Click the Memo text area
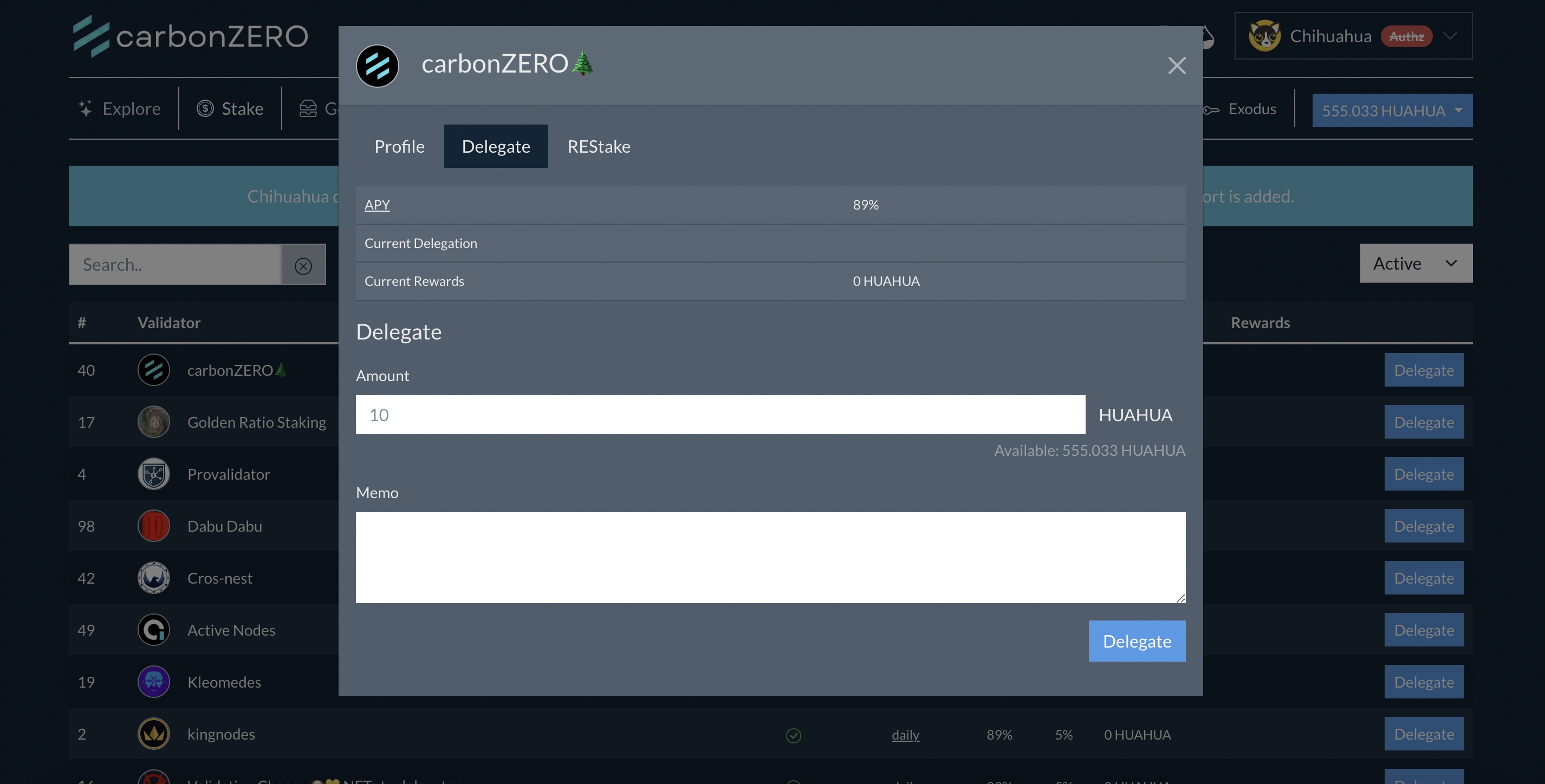 tap(770, 557)
